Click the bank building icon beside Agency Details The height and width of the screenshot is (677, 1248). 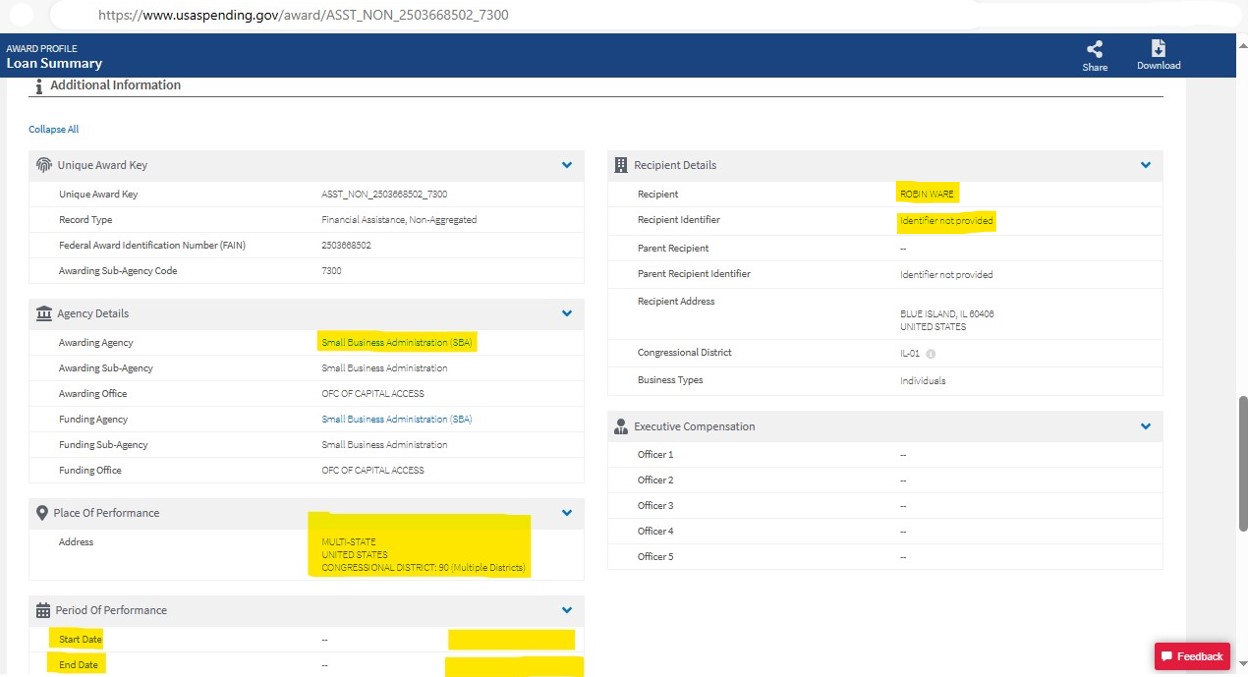pos(43,314)
